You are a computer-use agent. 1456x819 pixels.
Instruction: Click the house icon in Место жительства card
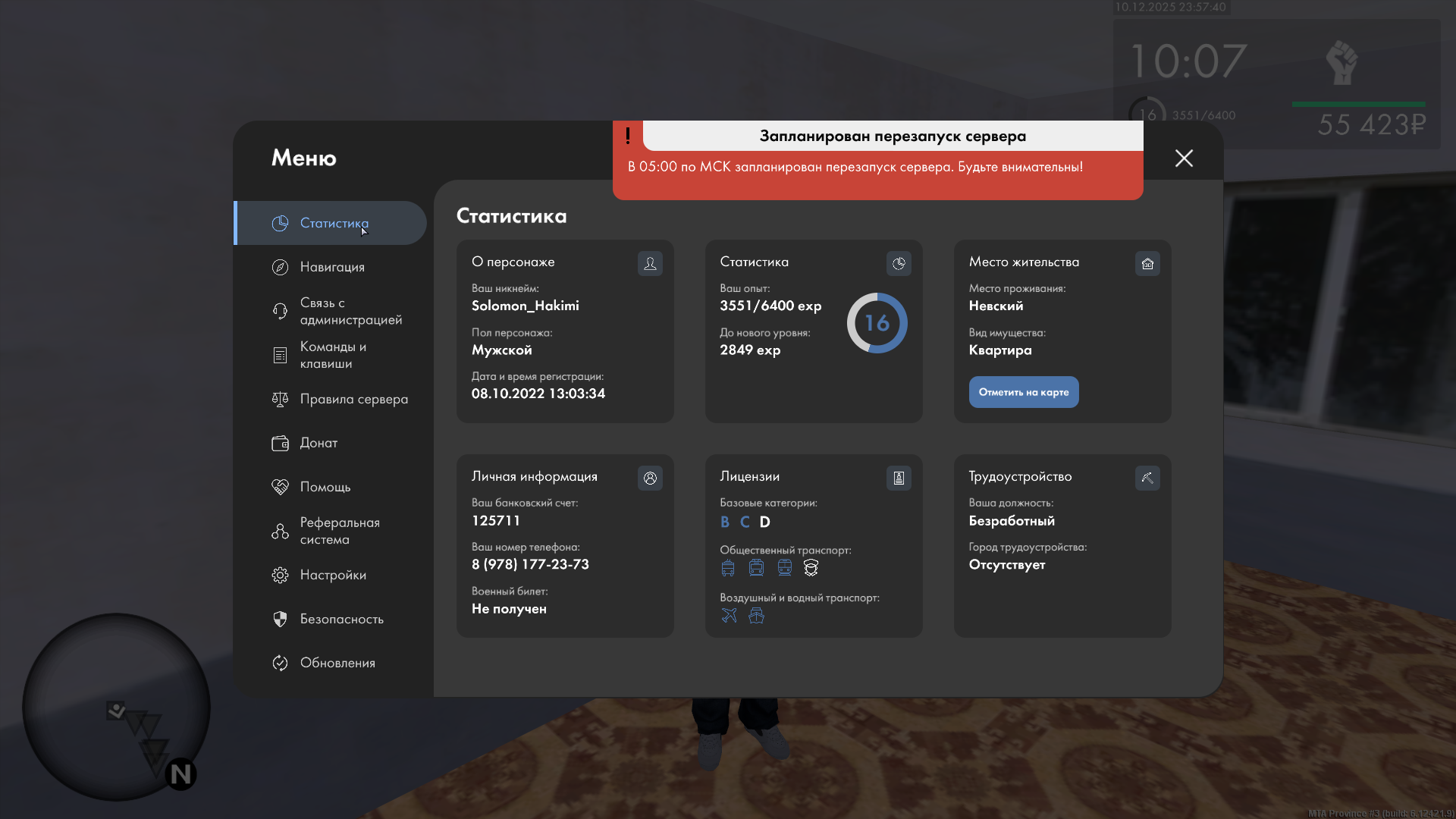pyautogui.click(x=1147, y=263)
